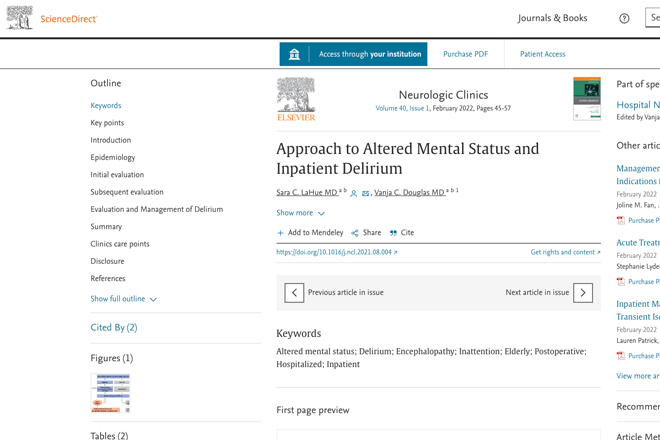Open Volume 40, Issue 1 link
Viewport: 660px width, 440px height.
tap(402, 108)
